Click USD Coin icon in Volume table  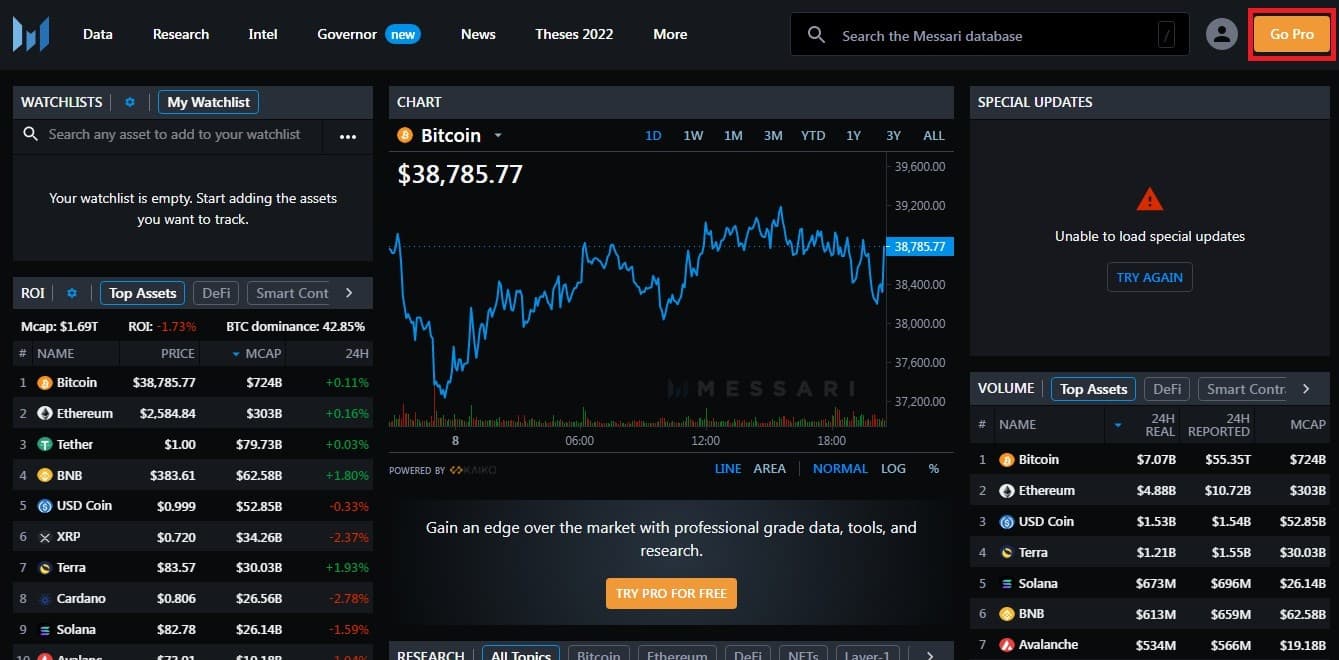[x=1007, y=522]
